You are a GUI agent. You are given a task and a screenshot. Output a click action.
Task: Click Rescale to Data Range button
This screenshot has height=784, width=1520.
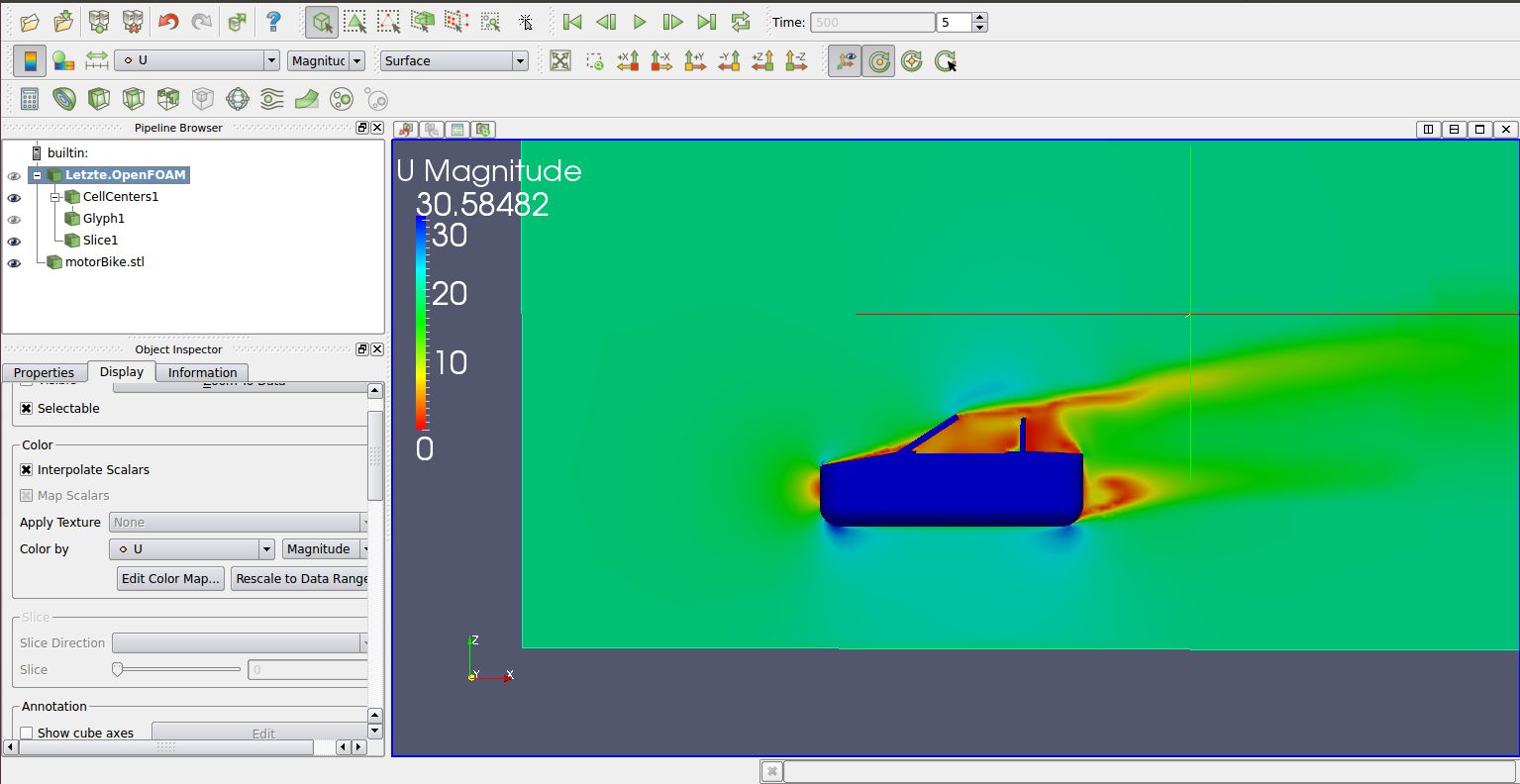pyautogui.click(x=300, y=579)
